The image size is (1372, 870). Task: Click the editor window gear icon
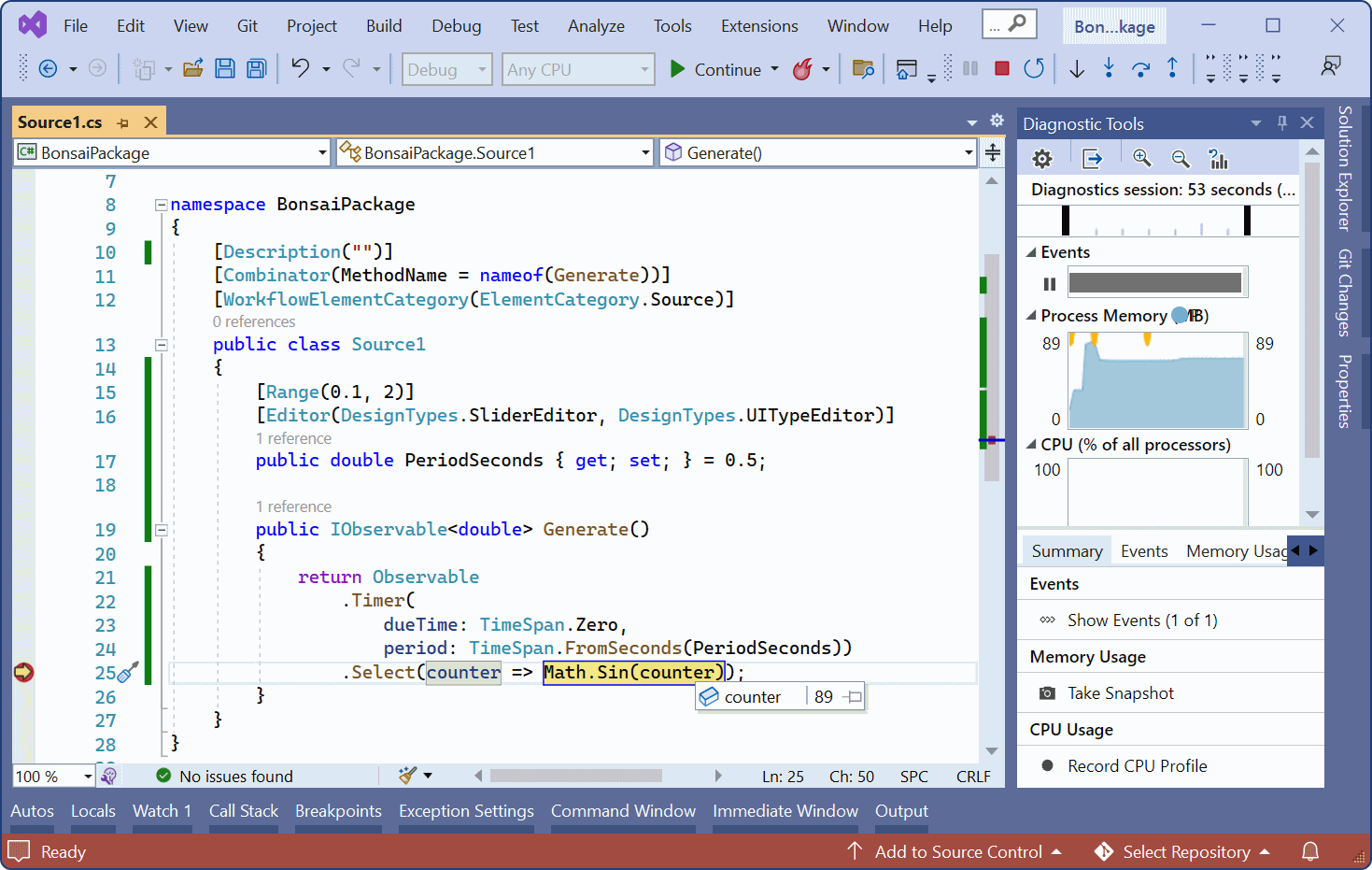tap(997, 121)
